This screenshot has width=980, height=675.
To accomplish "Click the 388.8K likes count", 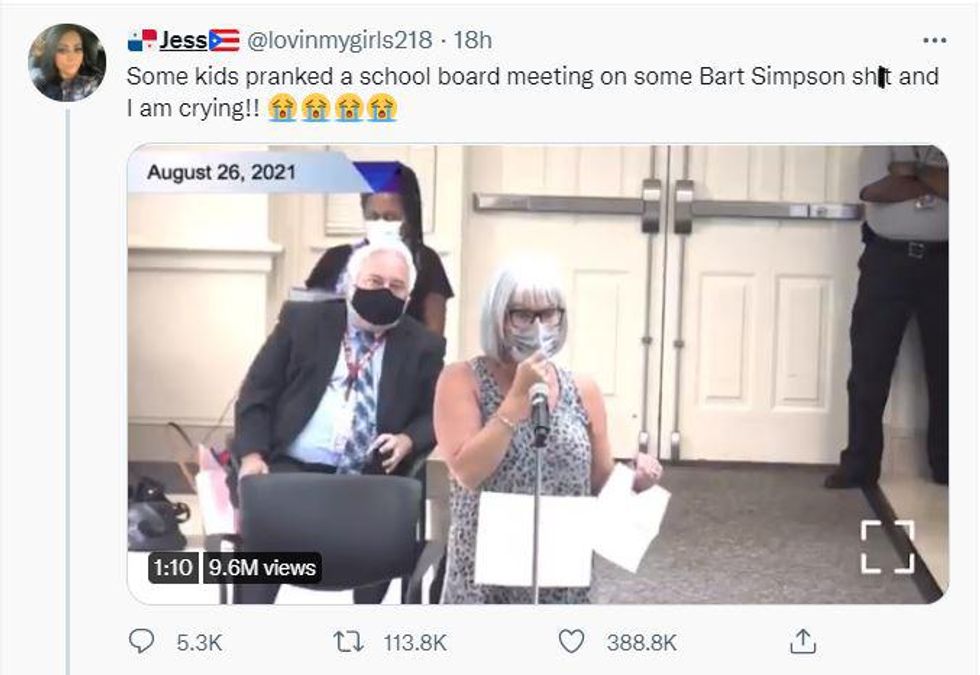I will (641, 642).
